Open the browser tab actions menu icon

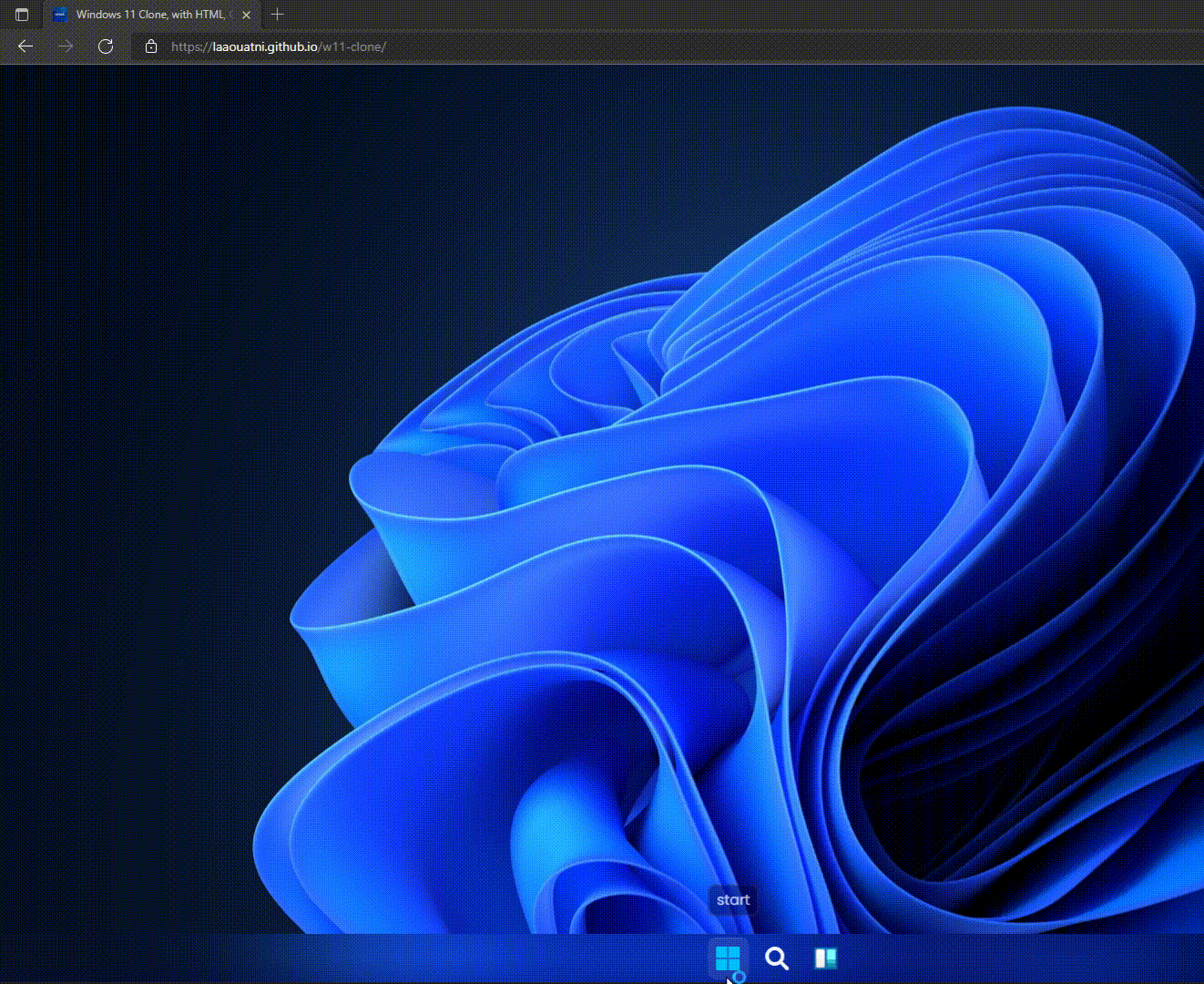point(22,15)
